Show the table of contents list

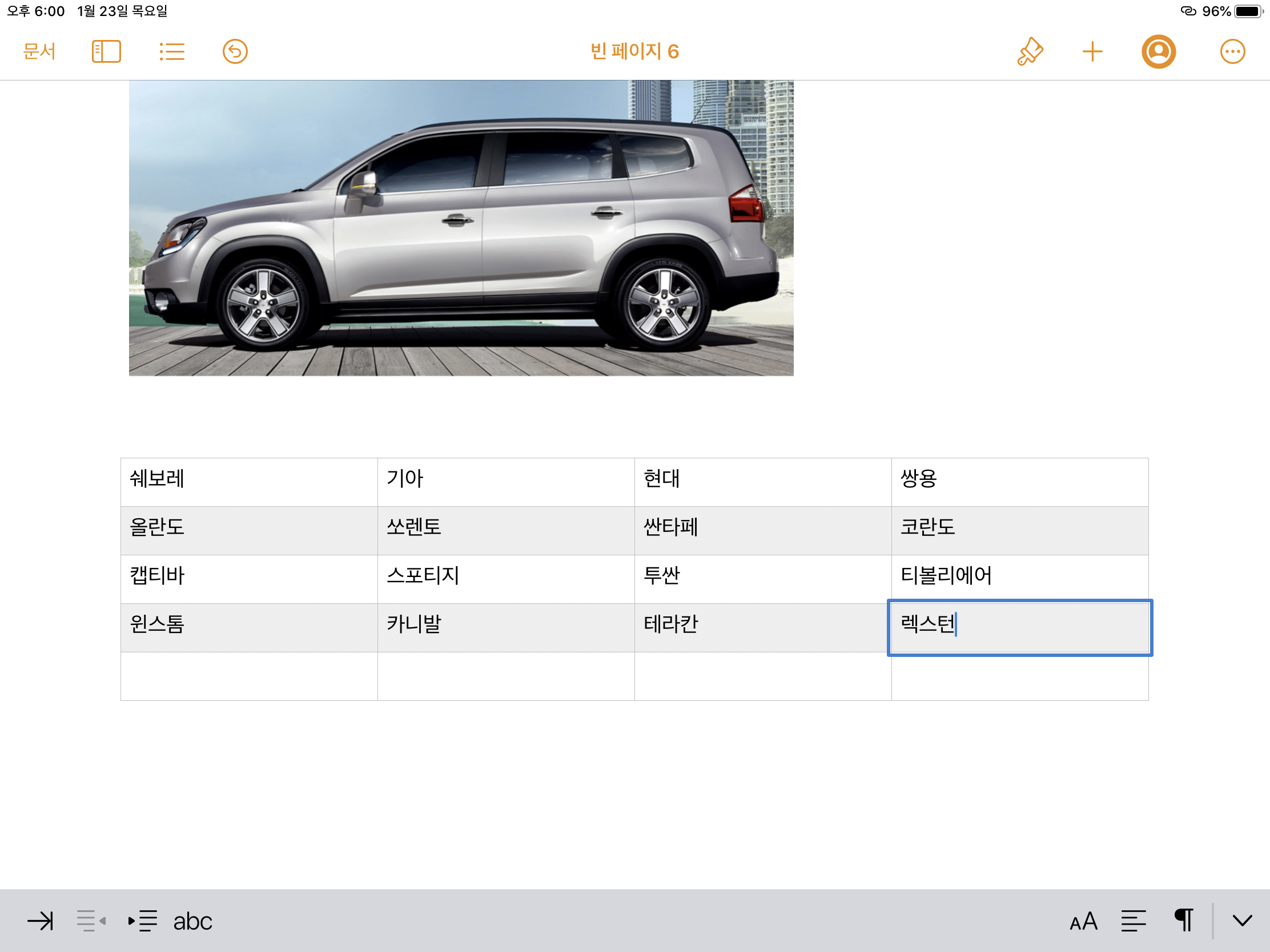(x=171, y=51)
